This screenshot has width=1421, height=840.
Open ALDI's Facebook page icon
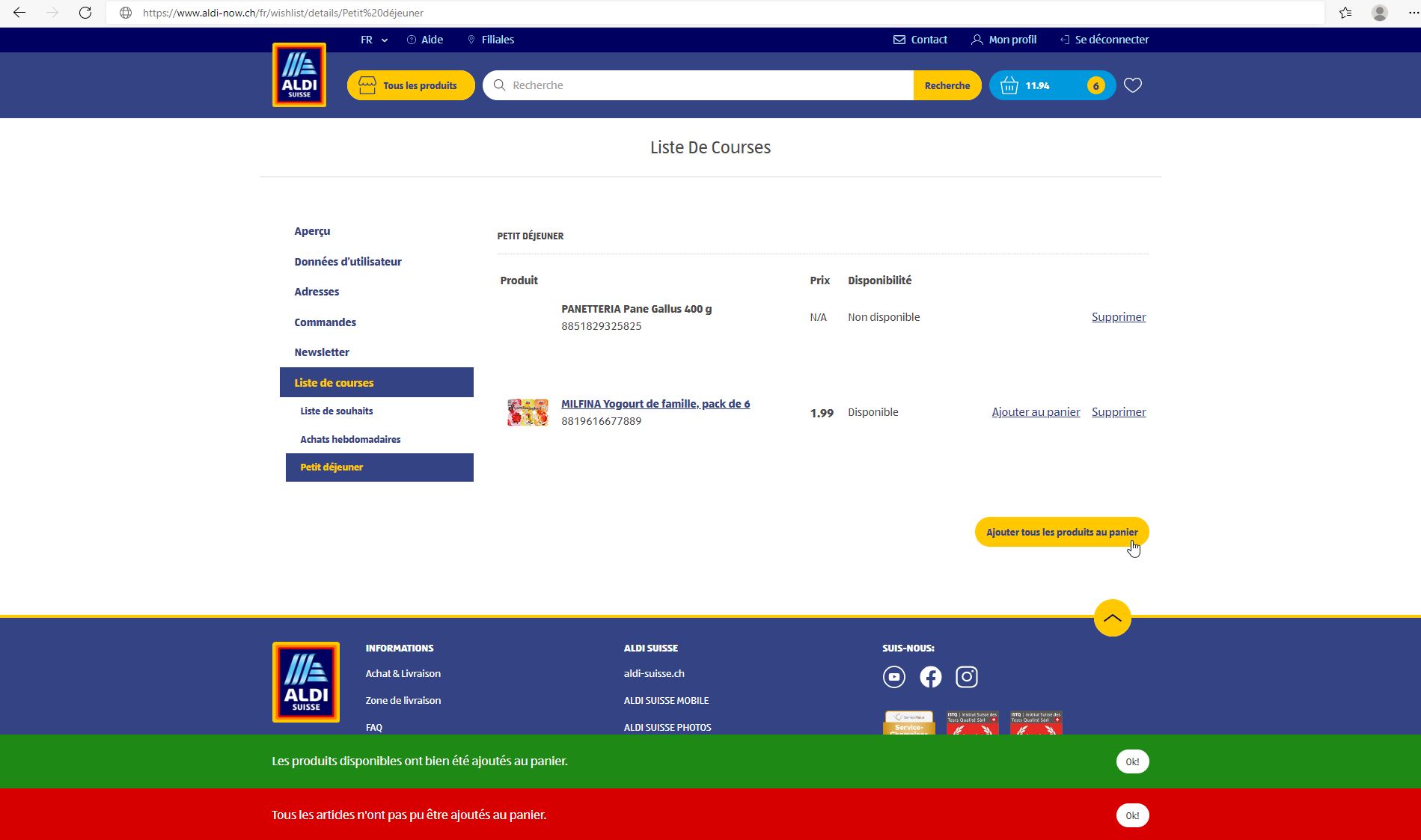(930, 676)
